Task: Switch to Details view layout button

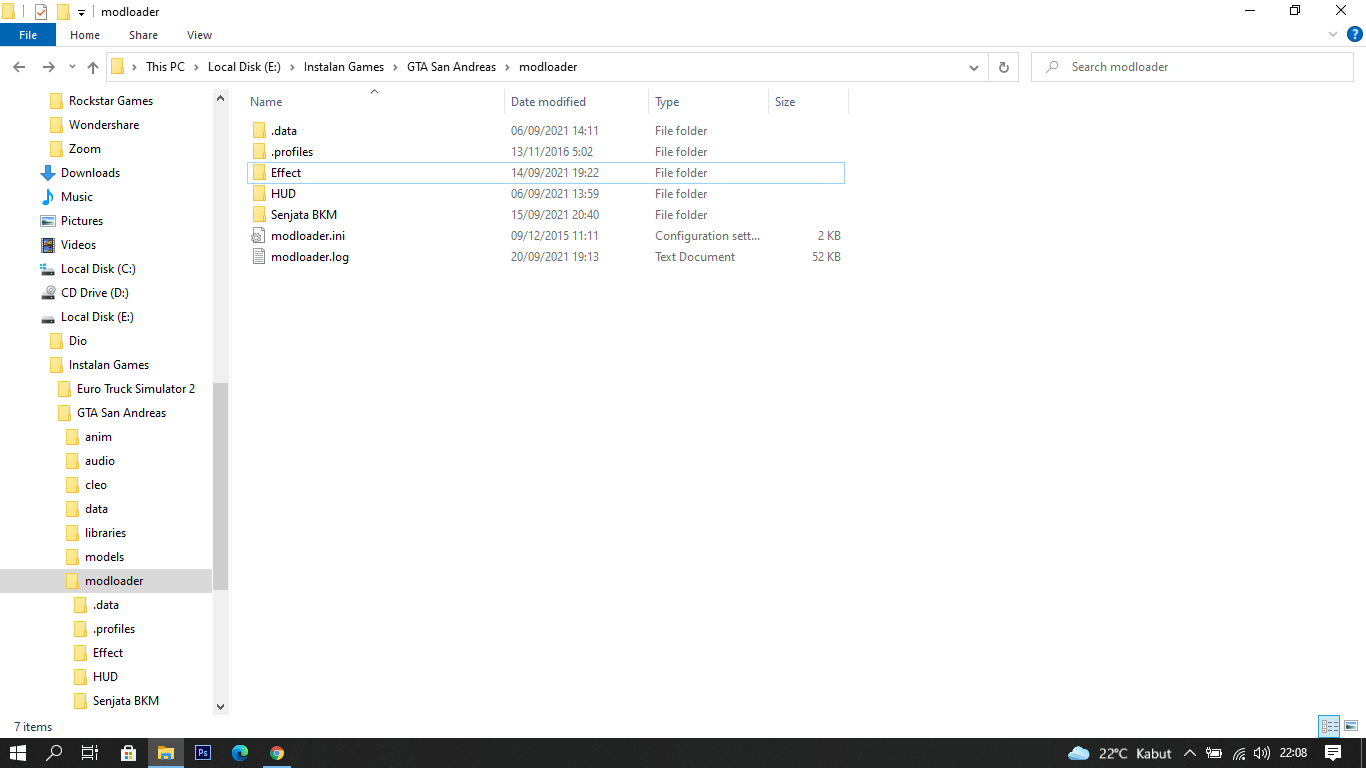Action: pyautogui.click(x=1330, y=727)
